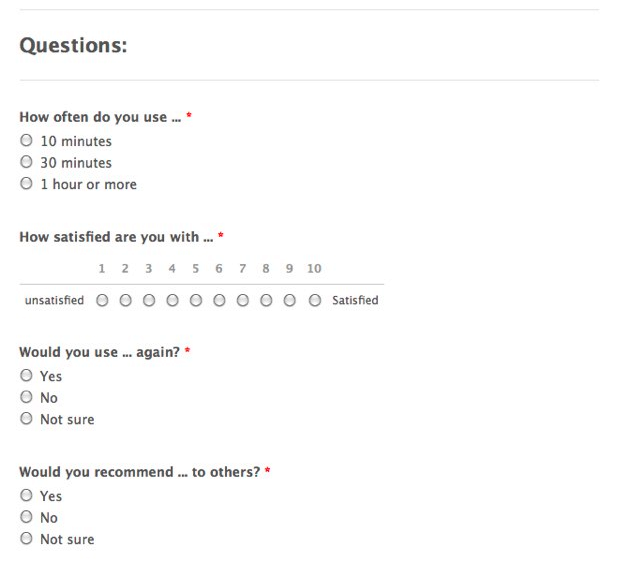Answer 'Yes' to use again question
This screenshot has width=622, height=578.
pyautogui.click(x=26, y=376)
